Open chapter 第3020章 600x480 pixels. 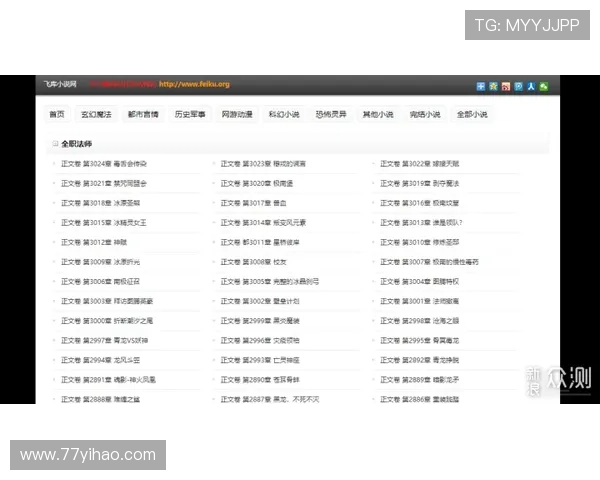257,184
